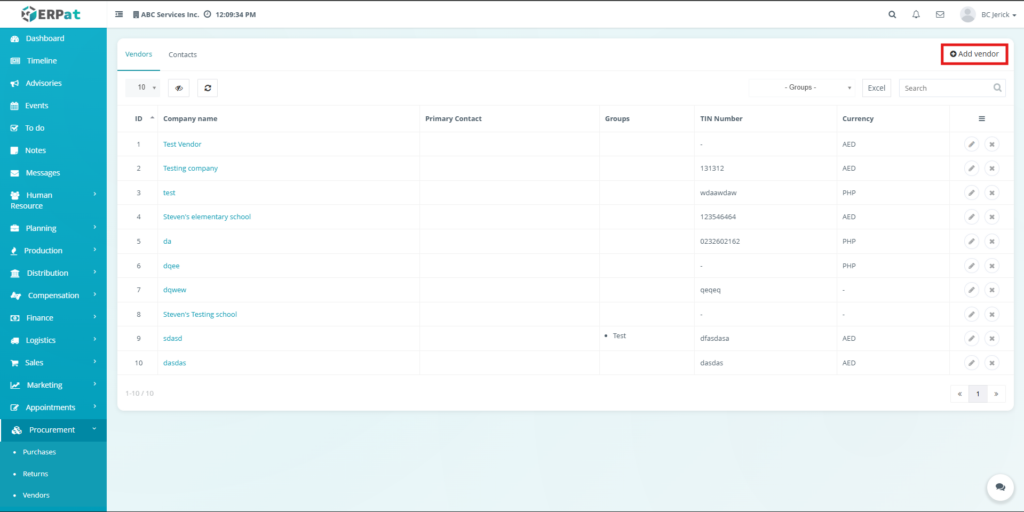Export the table with the Excel button
1024x512 pixels.
point(876,88)
